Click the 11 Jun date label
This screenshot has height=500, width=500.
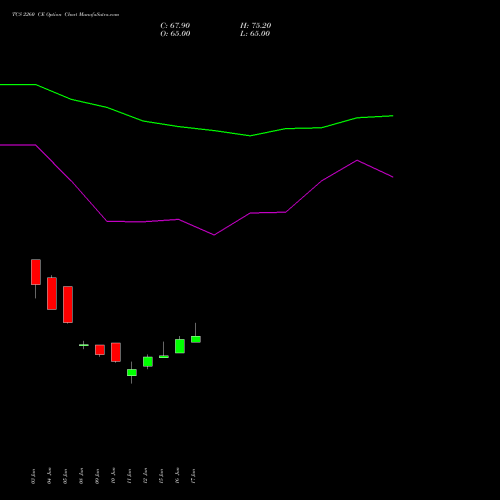pos(129,476)
